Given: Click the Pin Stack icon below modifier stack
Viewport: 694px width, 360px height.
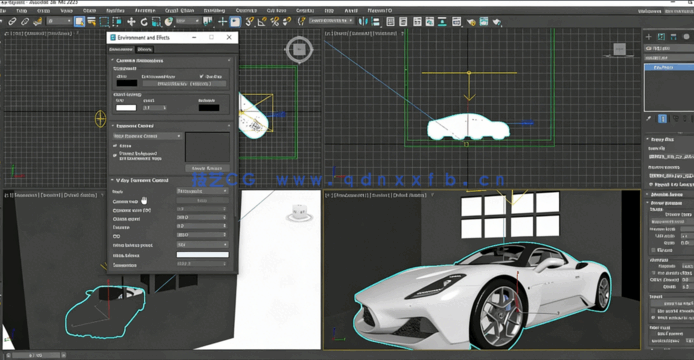Looking at the screenshot, I should click(649, 119).
